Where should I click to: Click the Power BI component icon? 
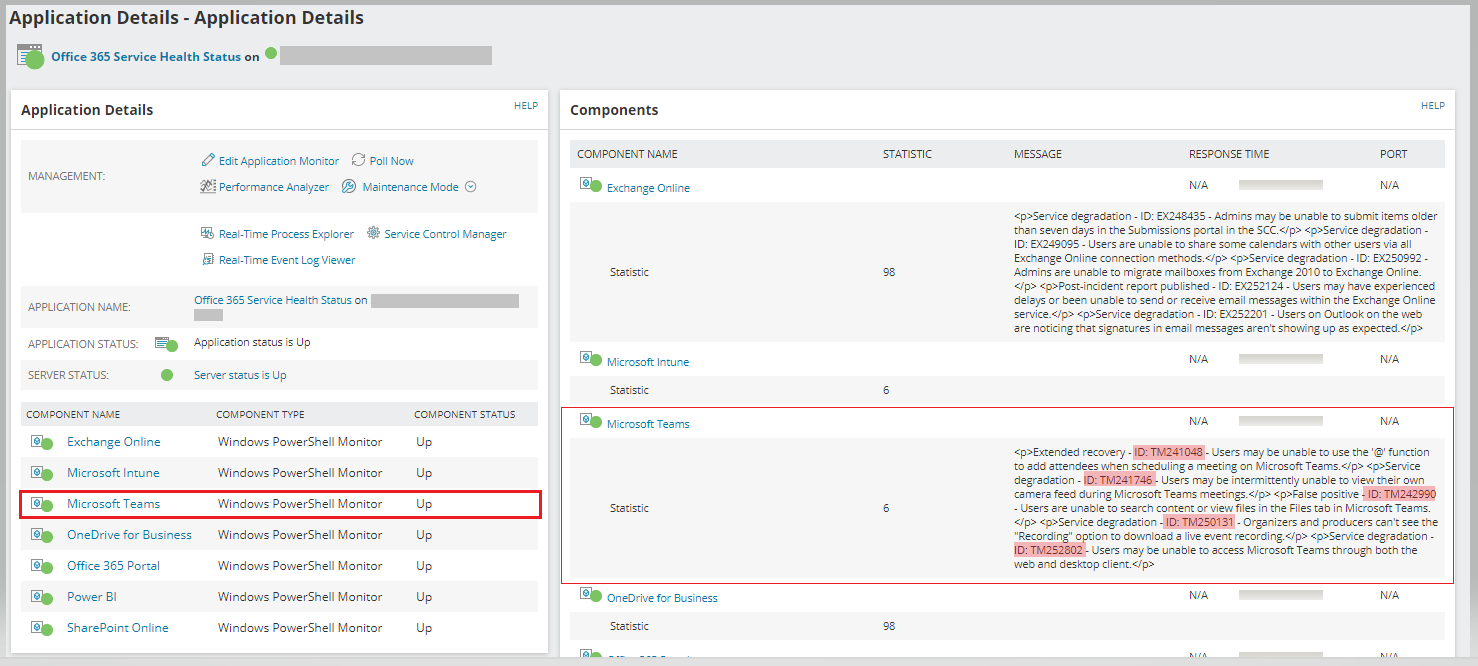pyautogui.click(x=41, y=597)
